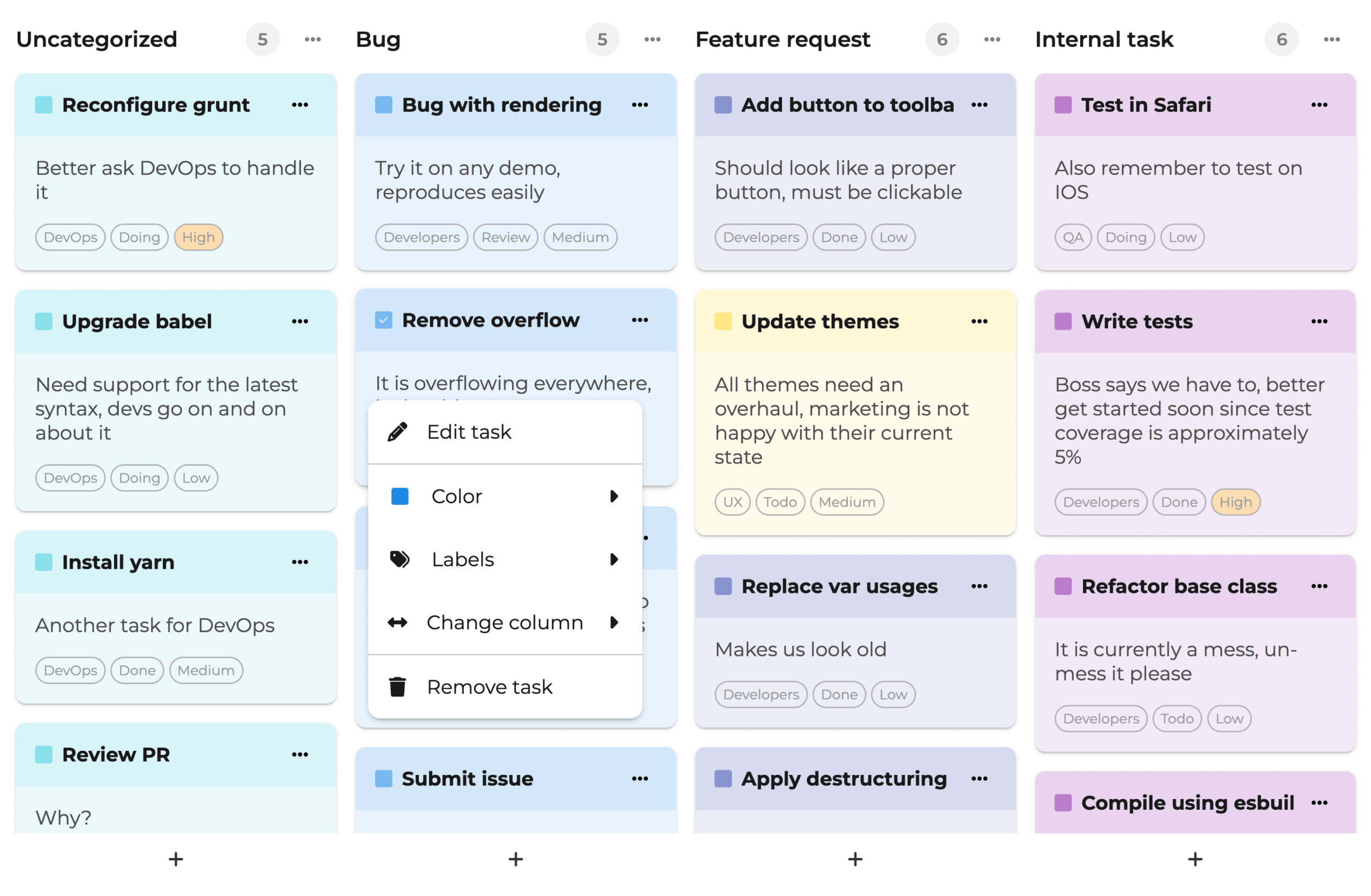Tick the Test in Safari checkbox
The width and height of the screenshot is (1371, 896).
(1063, 105)
